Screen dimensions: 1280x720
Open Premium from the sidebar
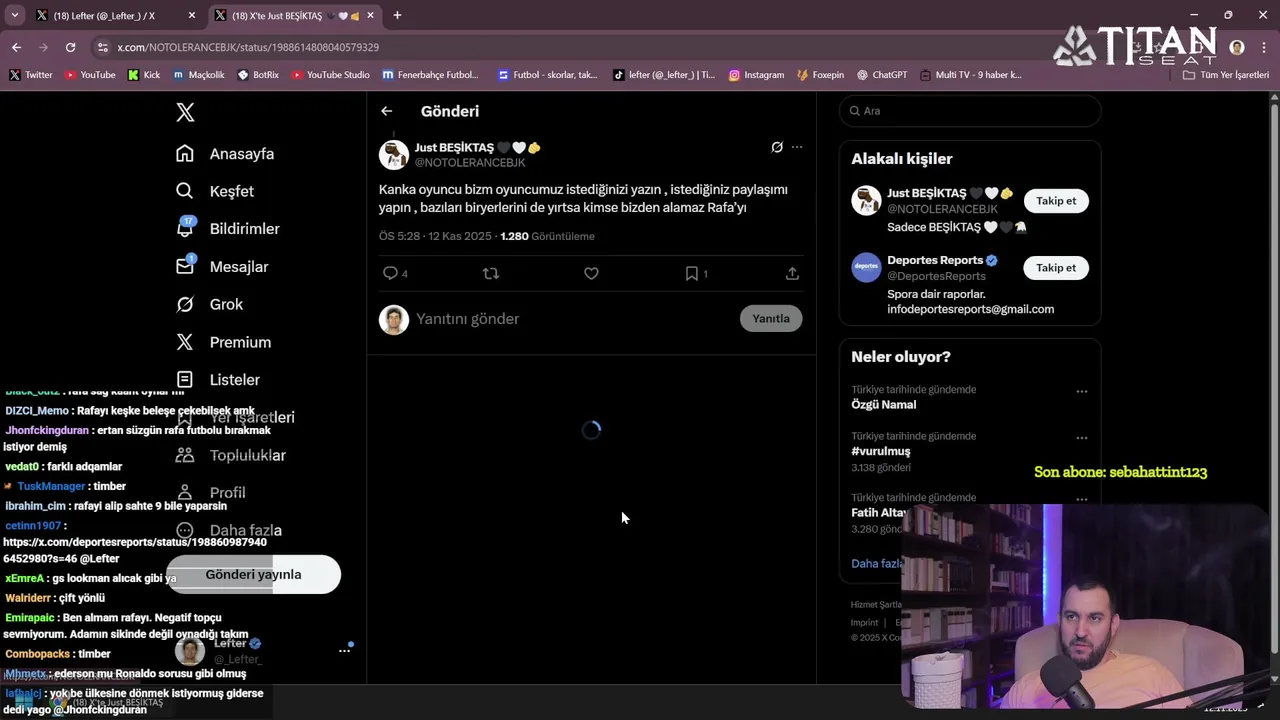[x=223, y=342]
